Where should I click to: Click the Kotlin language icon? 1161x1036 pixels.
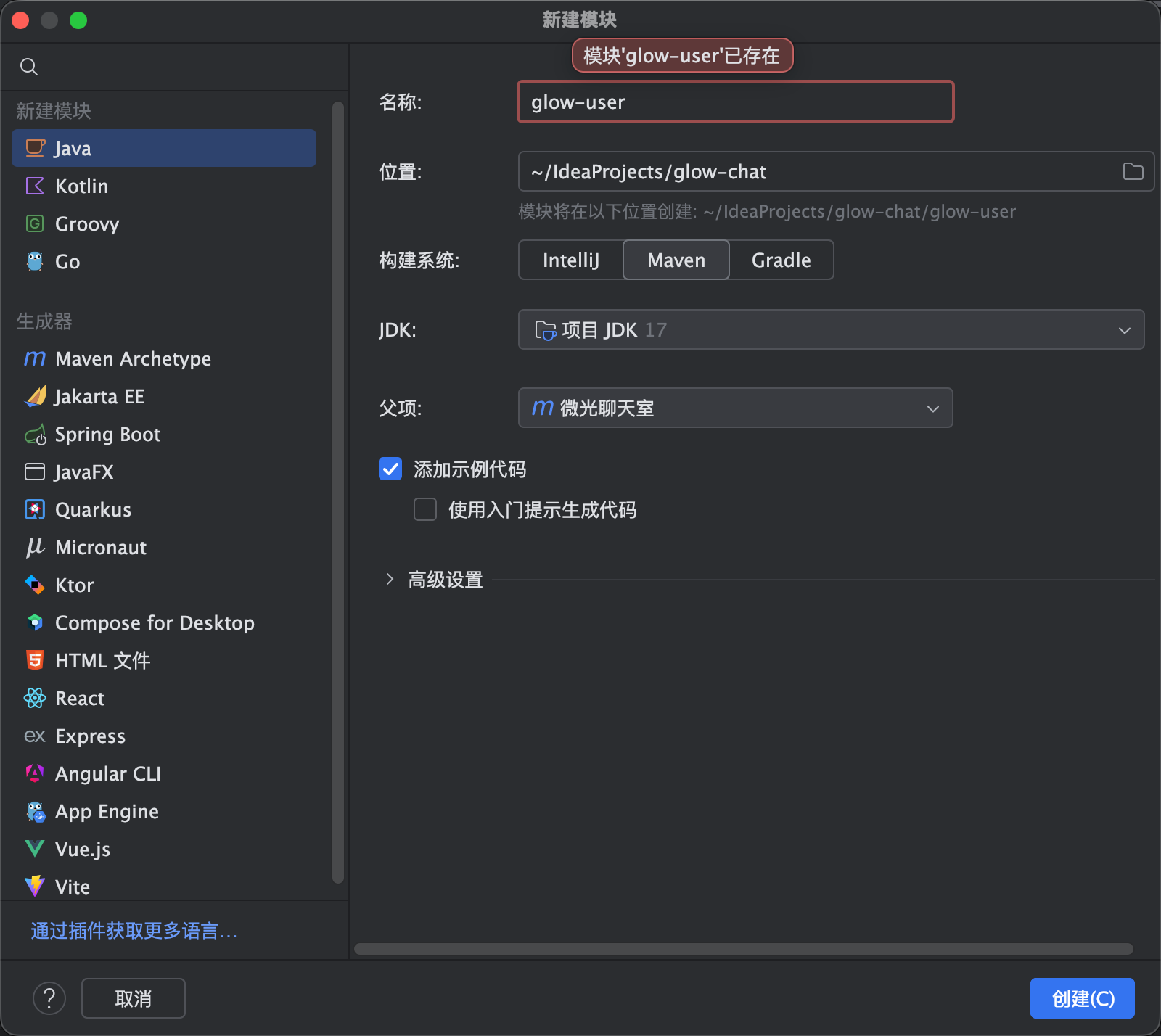pyautogui.click(x=35, y=186)
